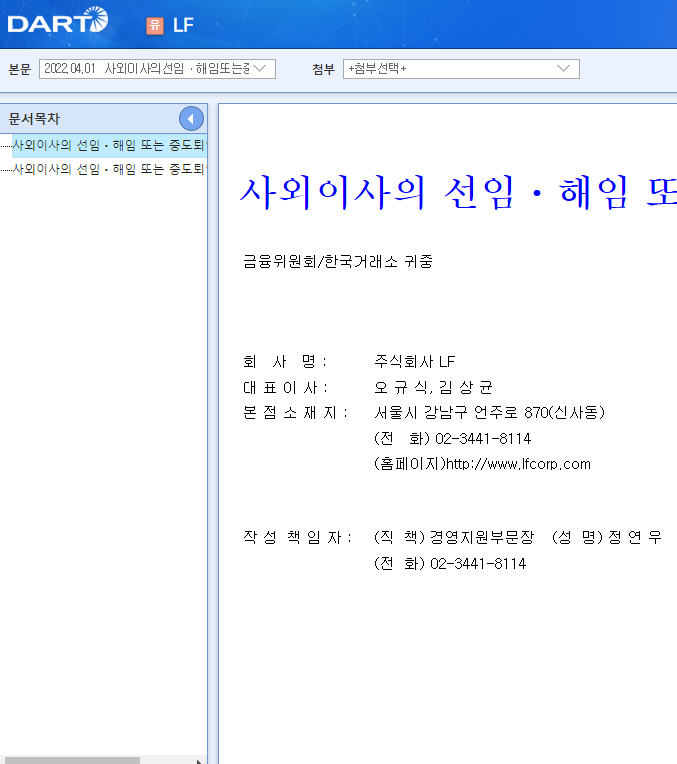Select the highlighted first 사외이사의 선임 tree item
The height and width of the screenshot is (764, 677).
(x=109, y=145)
